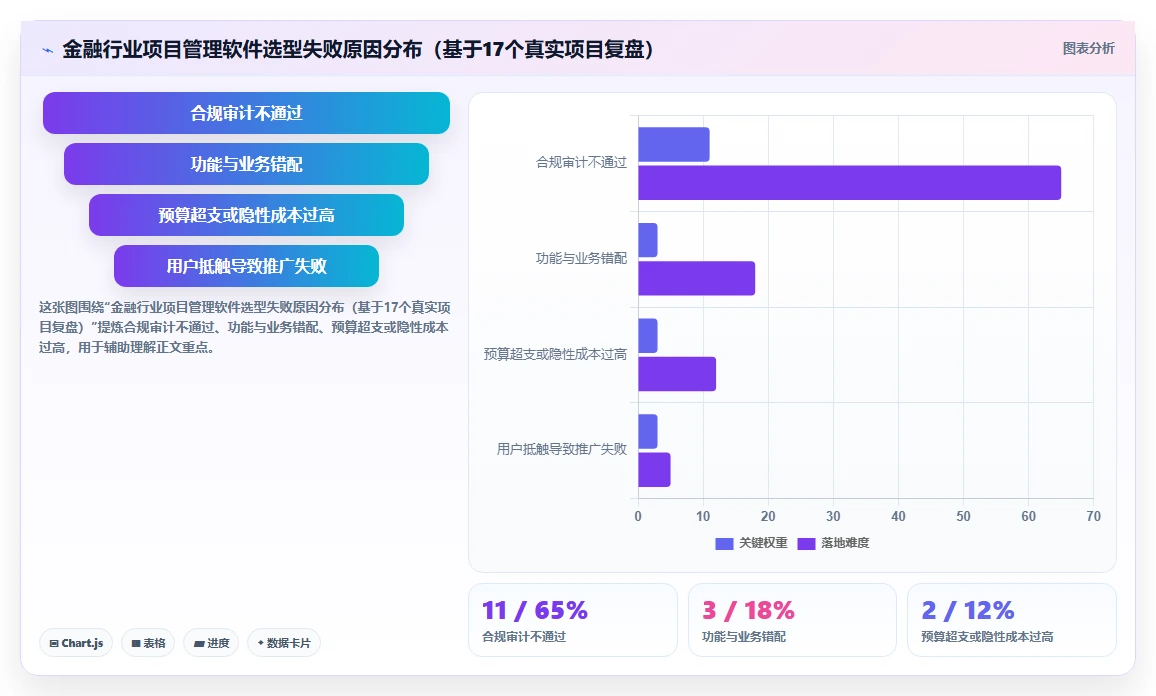The width and height of the screenshot is (1156, 696).
Task: Click the 图表分析 label in header
Action: click(1088, 49)
